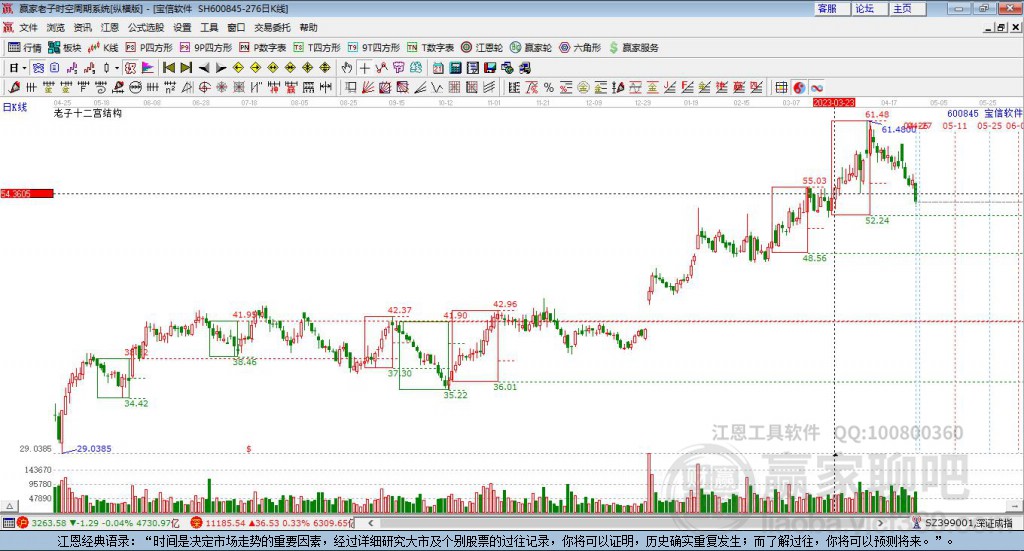The width and height of the screenshot is (1024, 551).
Task: Open the 浏览 menu
Action: tap(56, 27)
